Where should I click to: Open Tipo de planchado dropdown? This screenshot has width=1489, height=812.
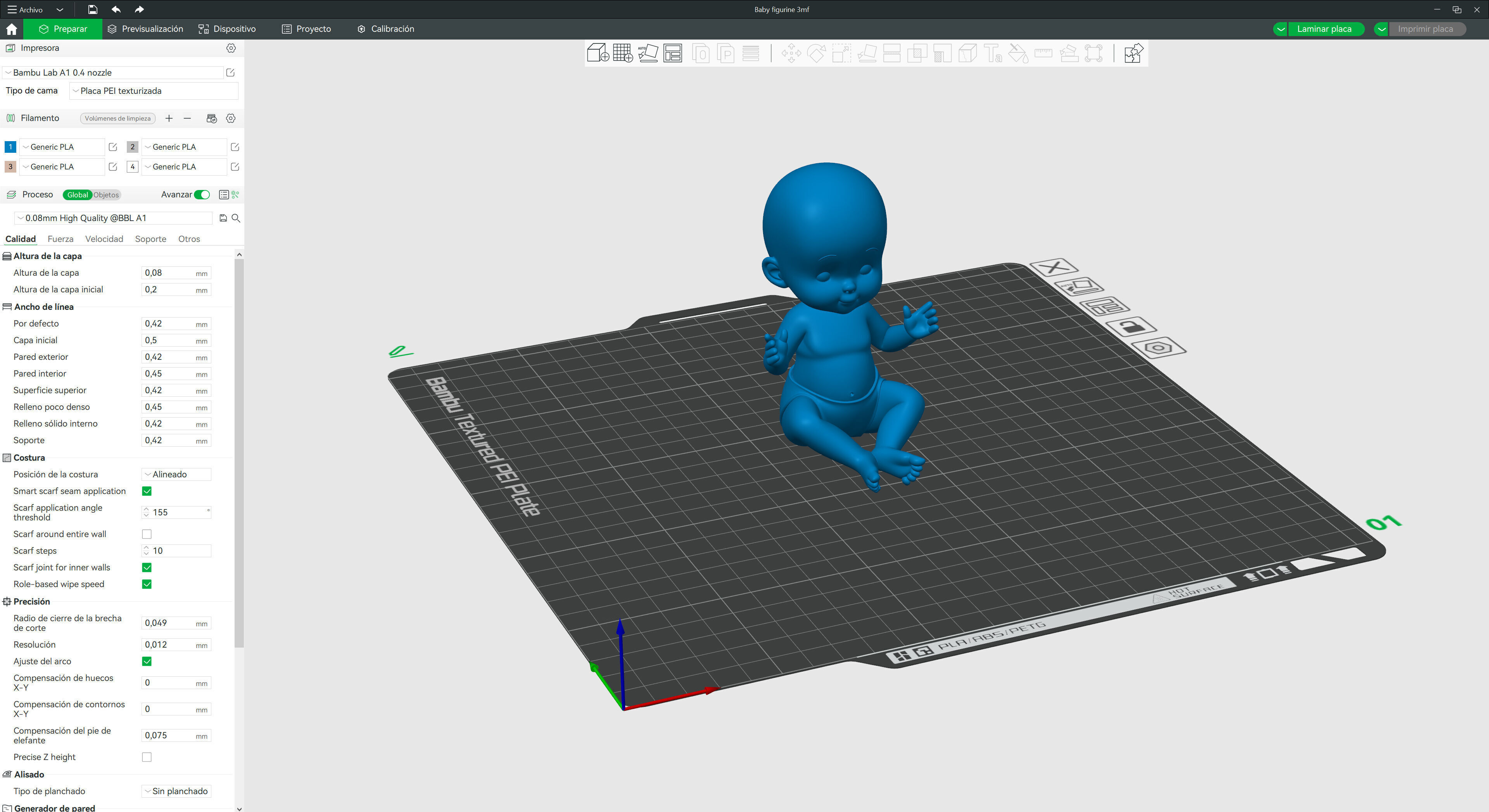(176, 791)
